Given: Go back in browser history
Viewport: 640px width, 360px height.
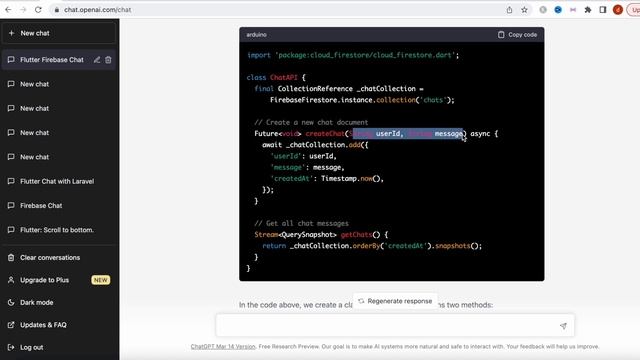Looking at the screenshot, I should 8,9.
